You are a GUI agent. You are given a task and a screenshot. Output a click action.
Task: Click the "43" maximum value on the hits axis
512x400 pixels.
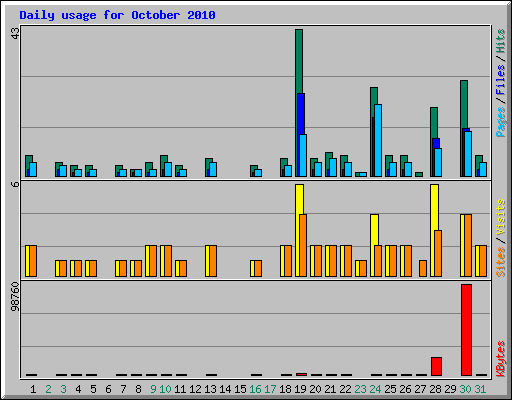coord(15,33)
